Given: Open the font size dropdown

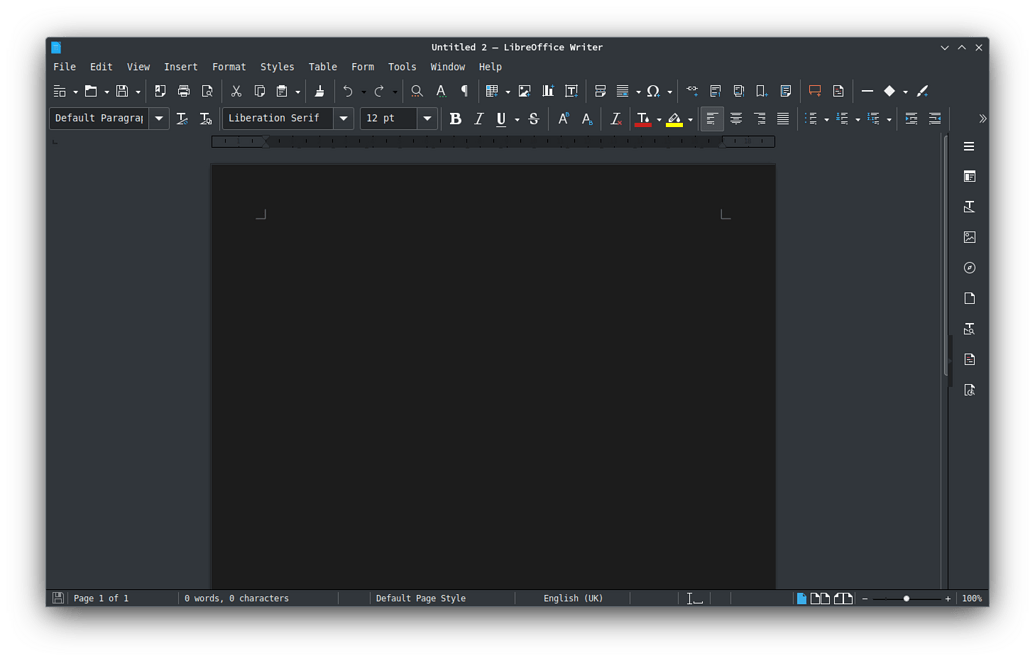Looking at the screenshot, I should pos(427,118).
